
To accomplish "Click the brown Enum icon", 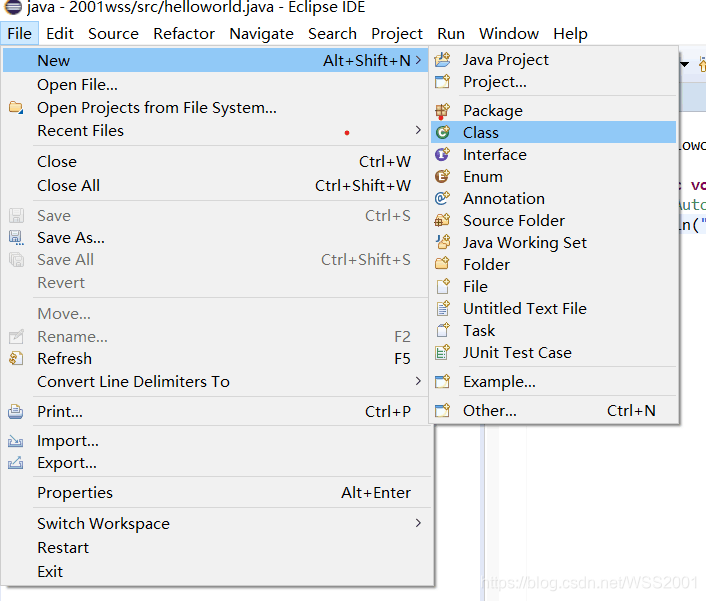I will (x=443, y=176).
